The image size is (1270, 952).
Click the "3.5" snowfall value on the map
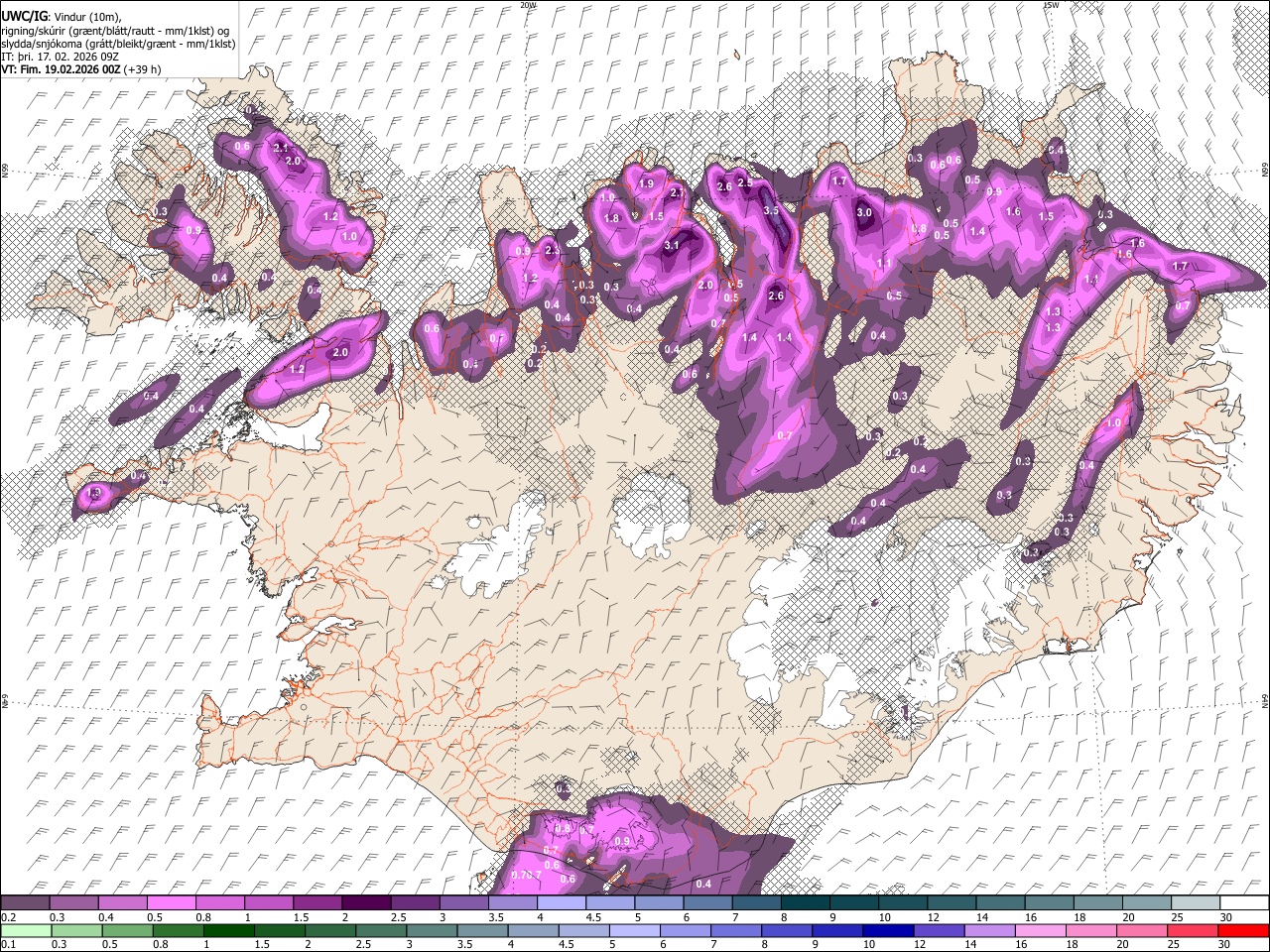pos(772,210)
